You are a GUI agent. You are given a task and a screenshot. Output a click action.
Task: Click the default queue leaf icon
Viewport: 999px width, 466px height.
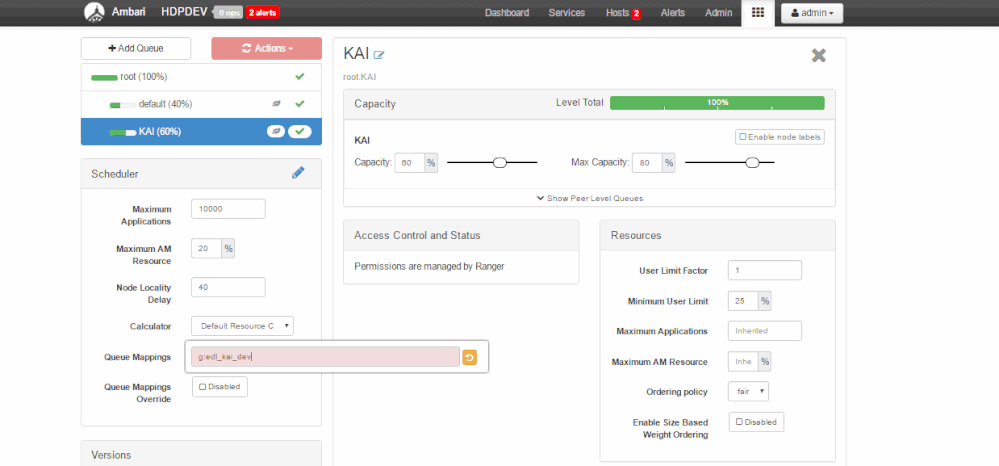click(x=277, y=104)
